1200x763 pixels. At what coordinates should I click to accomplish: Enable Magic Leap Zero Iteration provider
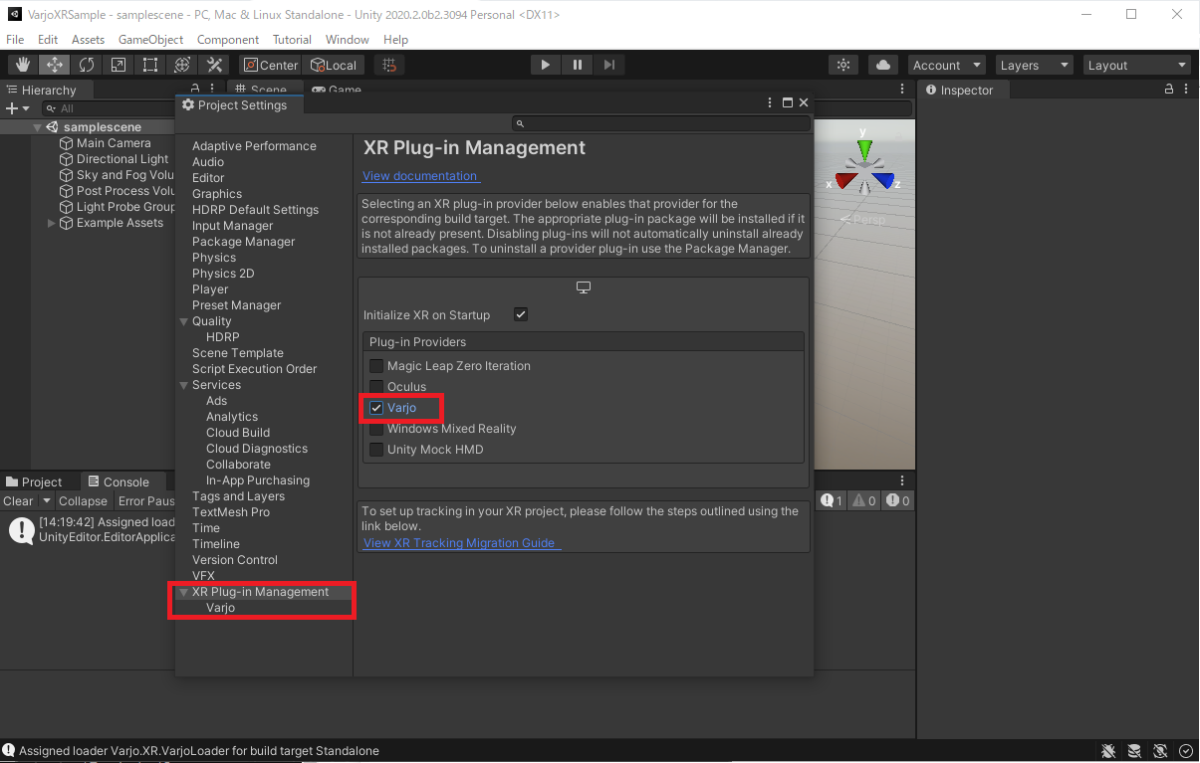376,366
